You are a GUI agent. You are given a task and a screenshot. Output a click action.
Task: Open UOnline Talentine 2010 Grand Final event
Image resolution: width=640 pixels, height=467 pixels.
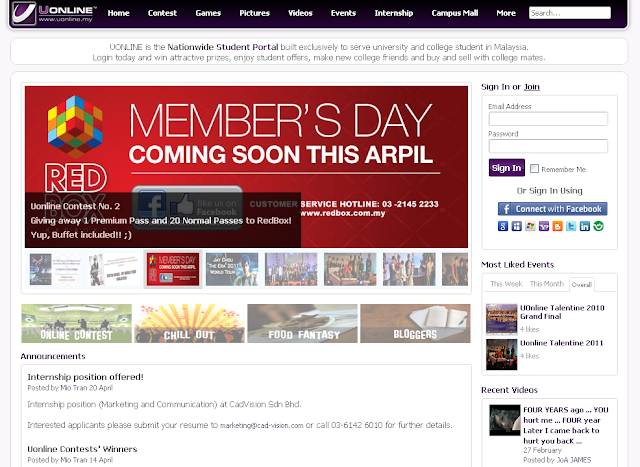pyautogui.click(x=562, y=312)
